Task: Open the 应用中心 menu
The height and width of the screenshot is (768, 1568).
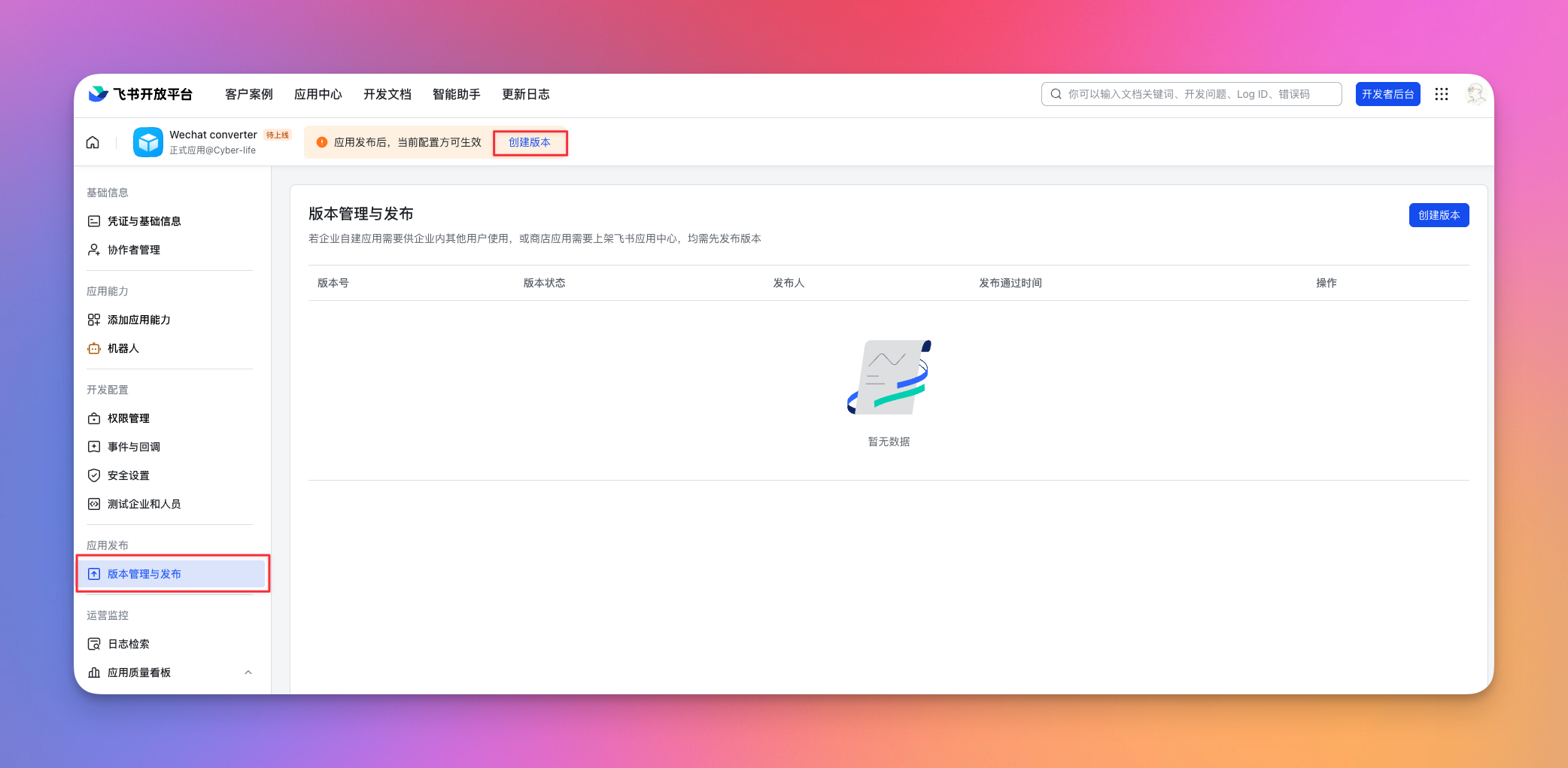Action: click(x=318, y=94)
